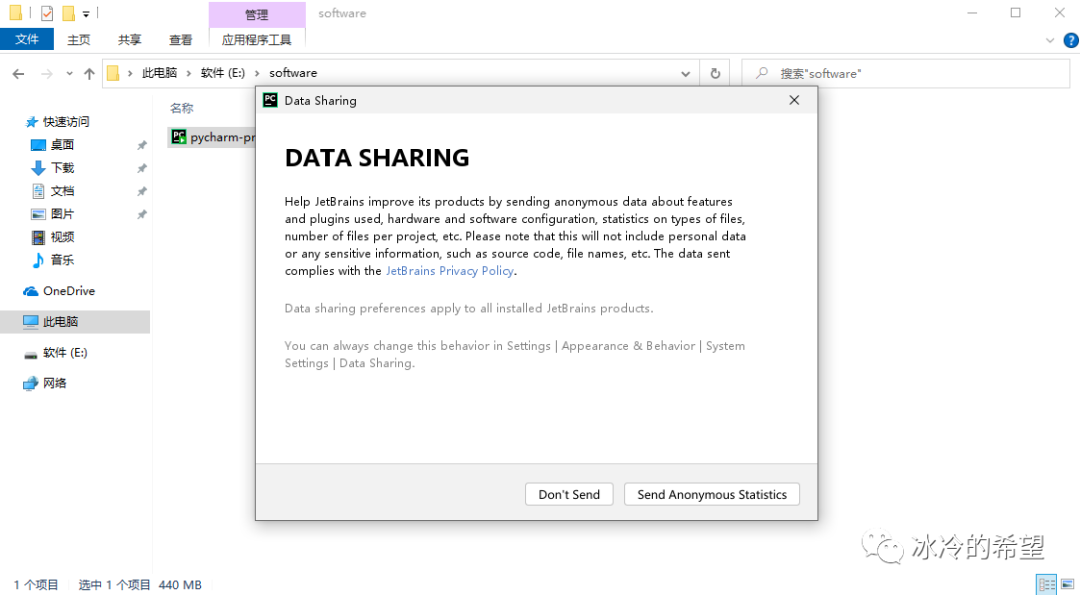
Task: Click 软件 (E:) in the address path
Action: click(x=222, y=73)
